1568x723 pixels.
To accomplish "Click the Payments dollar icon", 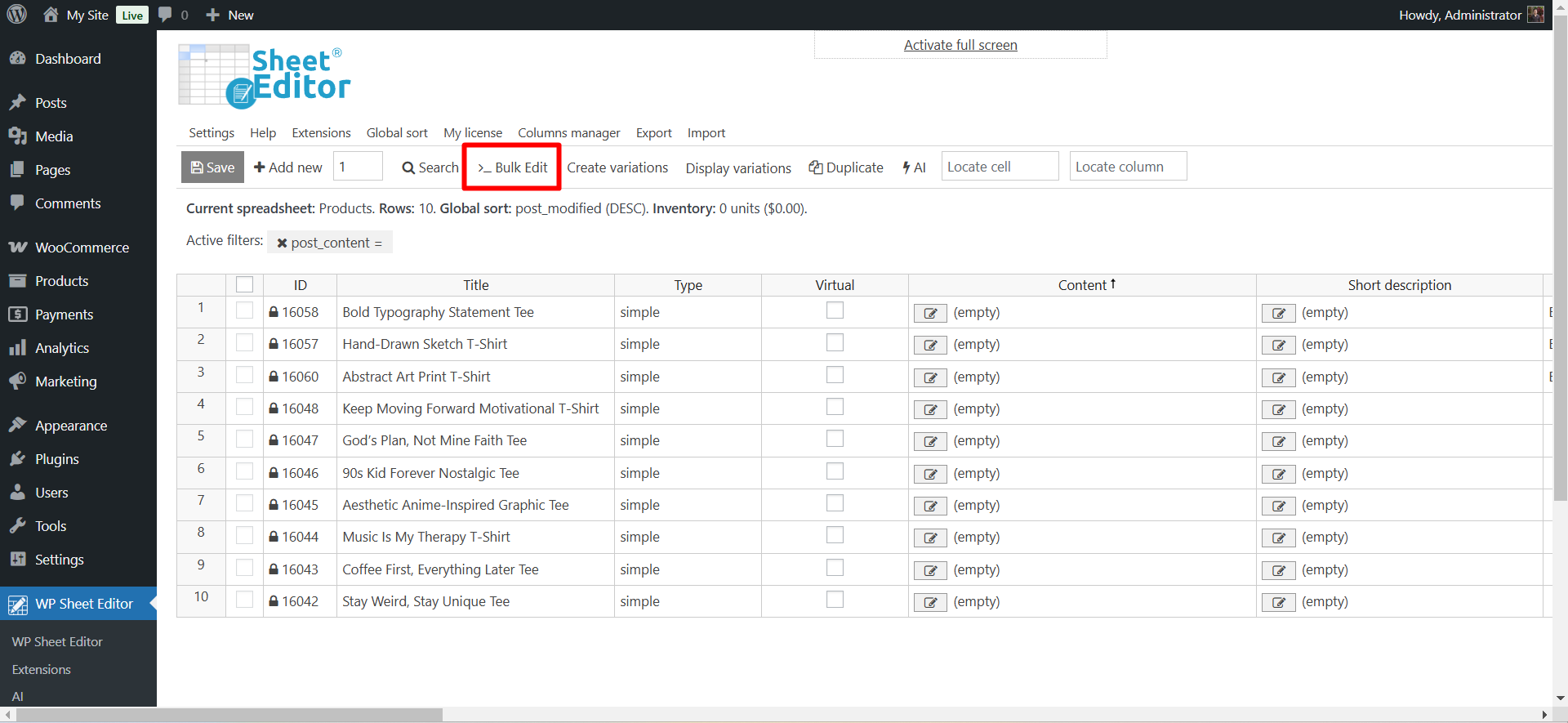I will (x=17, y=315).
